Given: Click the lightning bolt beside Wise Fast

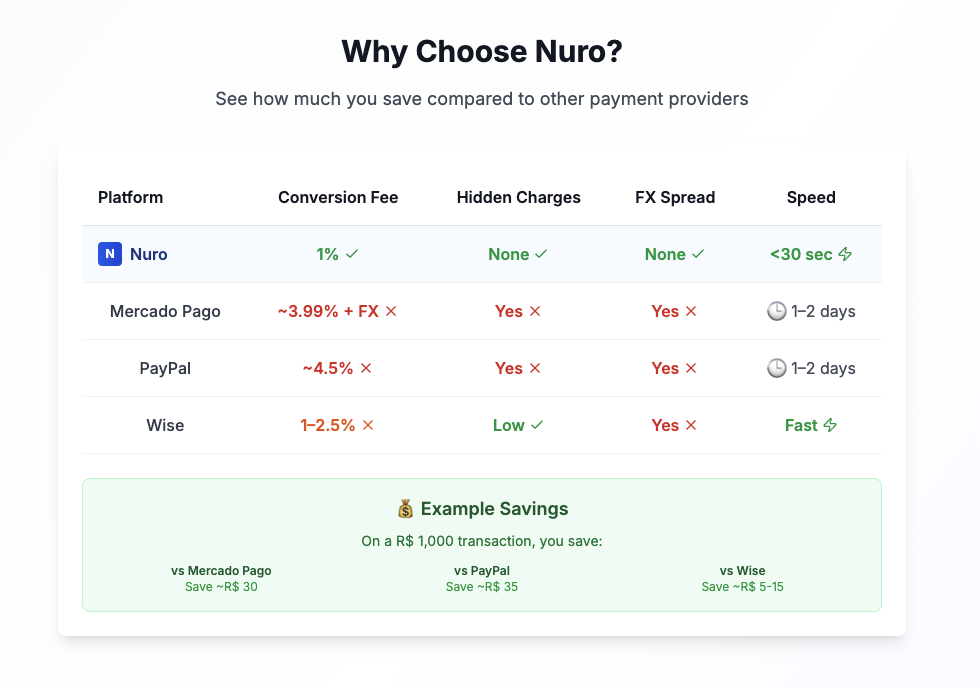Looking at the screenshot, I should [830, 425].
